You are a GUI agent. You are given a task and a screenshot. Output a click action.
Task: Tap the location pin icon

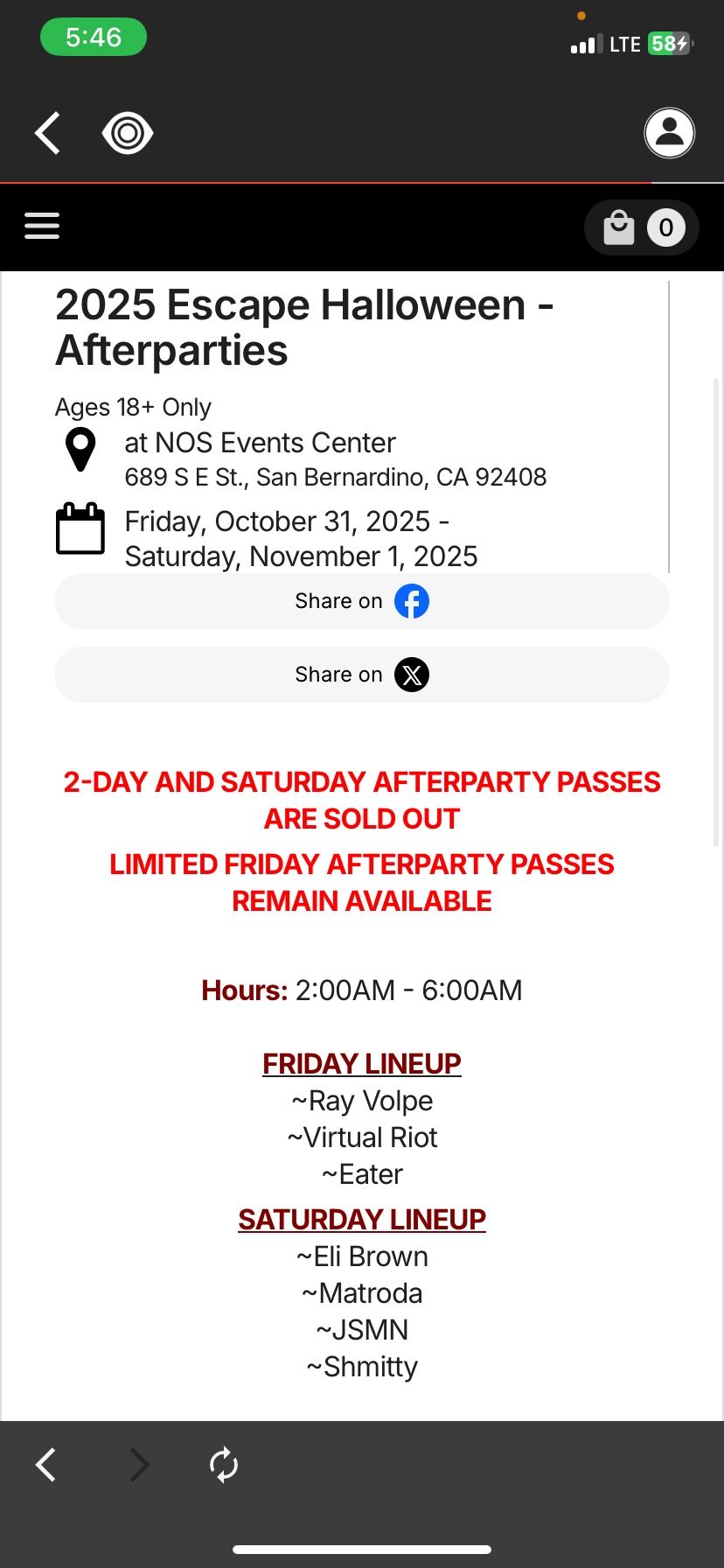(80, 448)
